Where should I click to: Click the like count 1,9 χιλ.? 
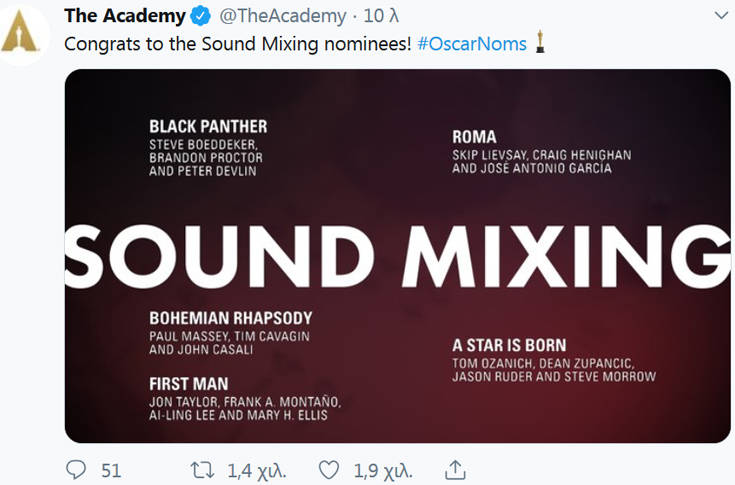(x=377, y=469)
